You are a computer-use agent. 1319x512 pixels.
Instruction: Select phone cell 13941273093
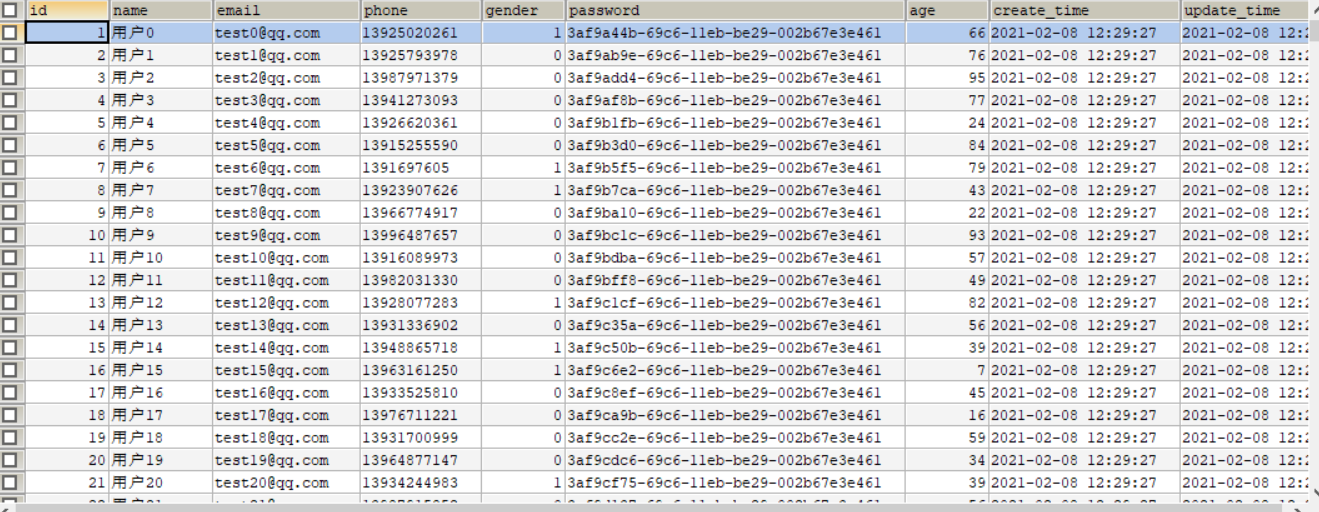click(x=421, y=101)
